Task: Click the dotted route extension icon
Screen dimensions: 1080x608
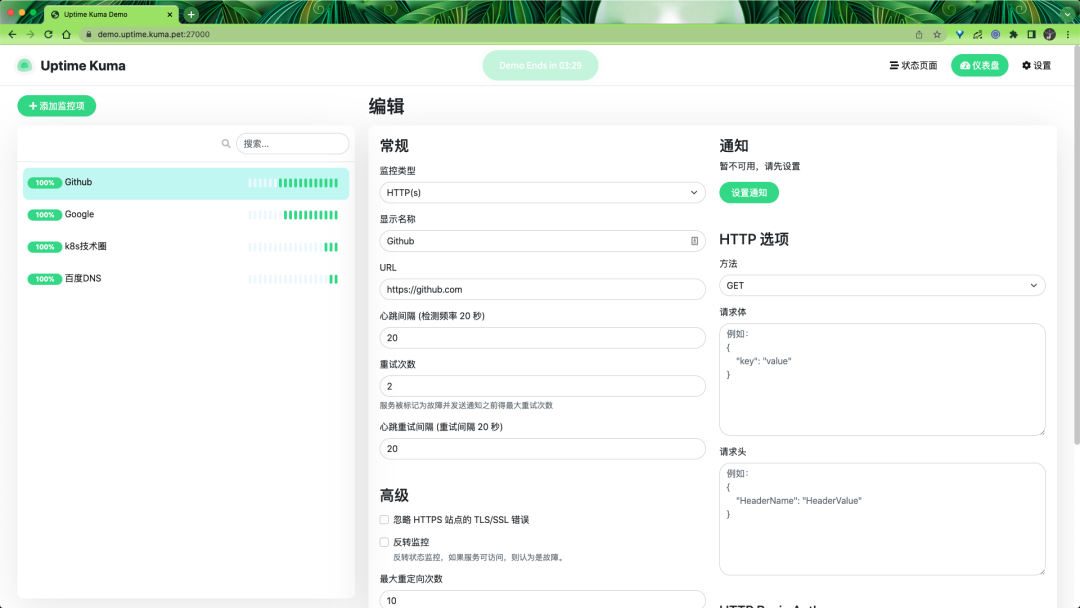Action: coord(977,34)
